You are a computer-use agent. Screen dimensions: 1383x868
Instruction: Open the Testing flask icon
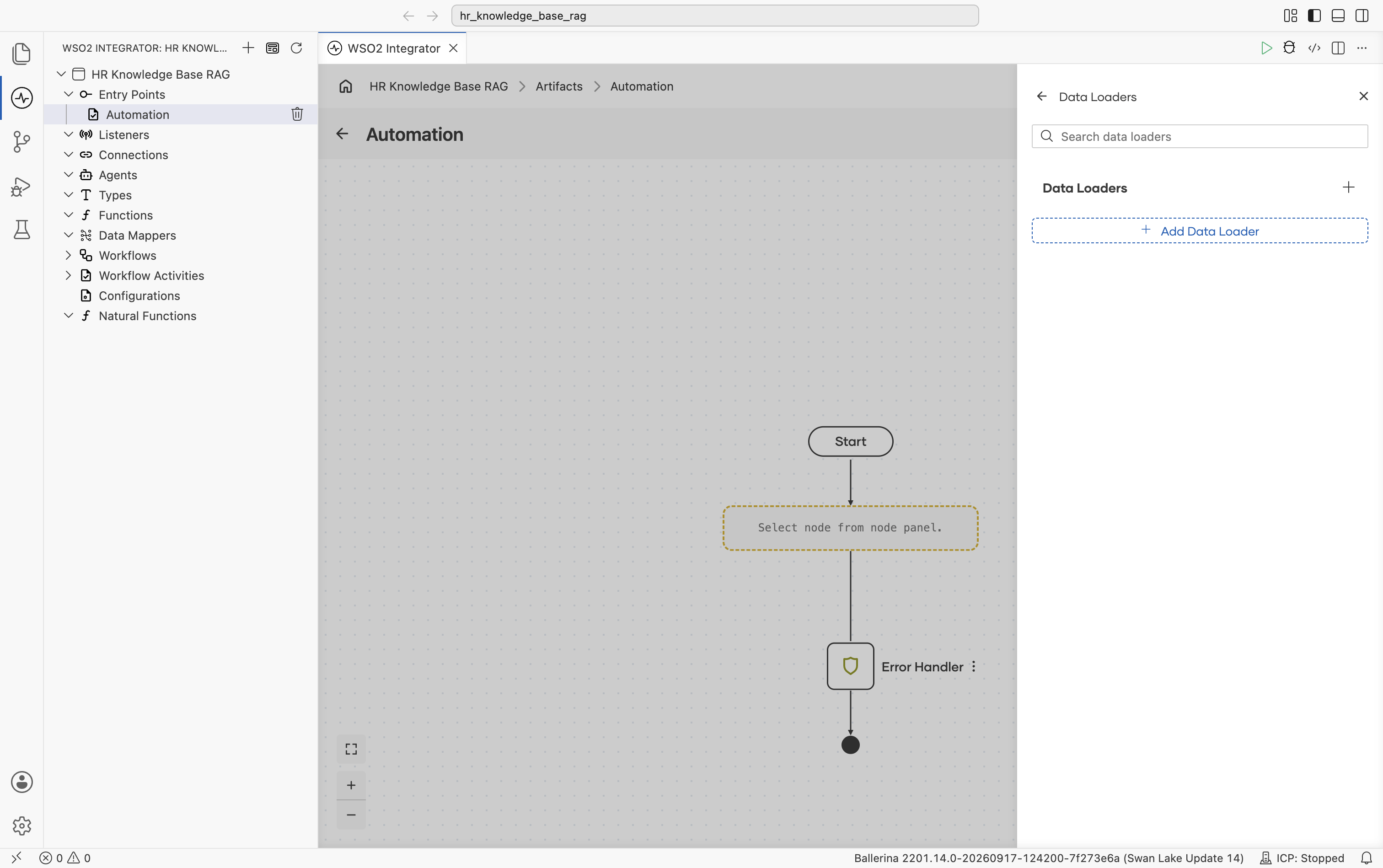(x=22, y=230)
